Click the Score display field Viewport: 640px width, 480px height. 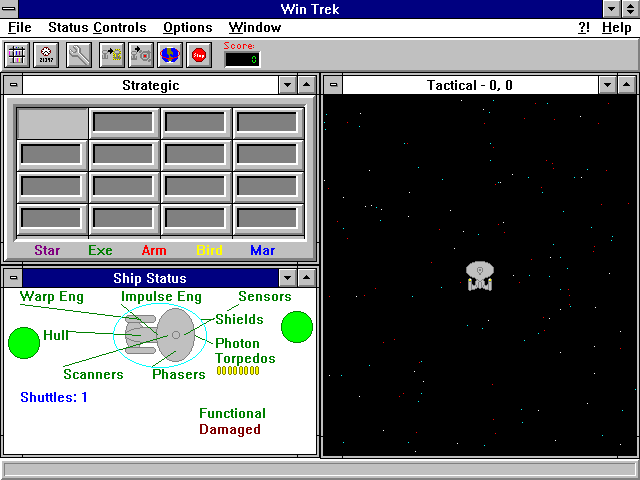[242, 60]
